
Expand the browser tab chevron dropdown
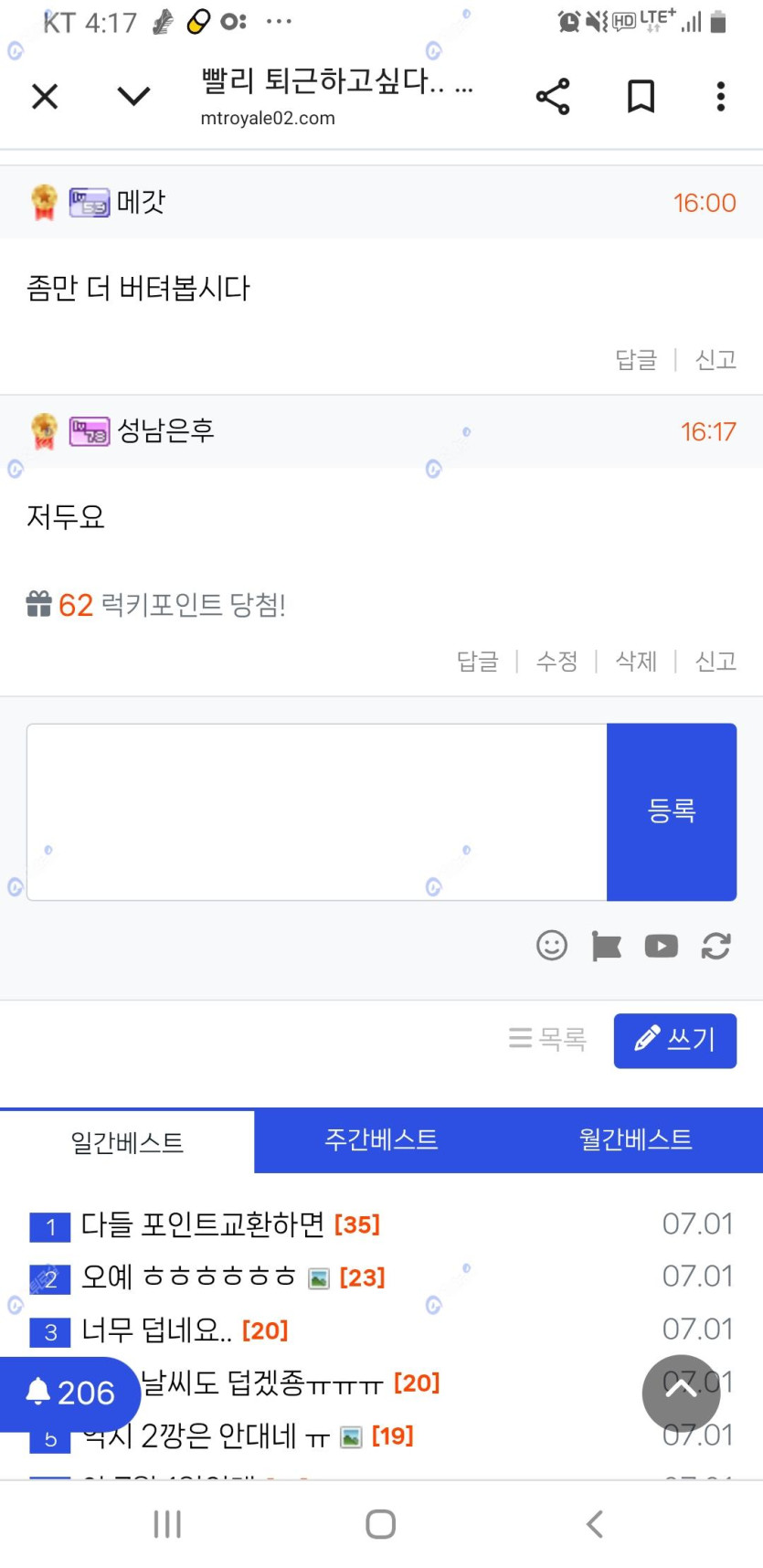(x=134, y=96)
